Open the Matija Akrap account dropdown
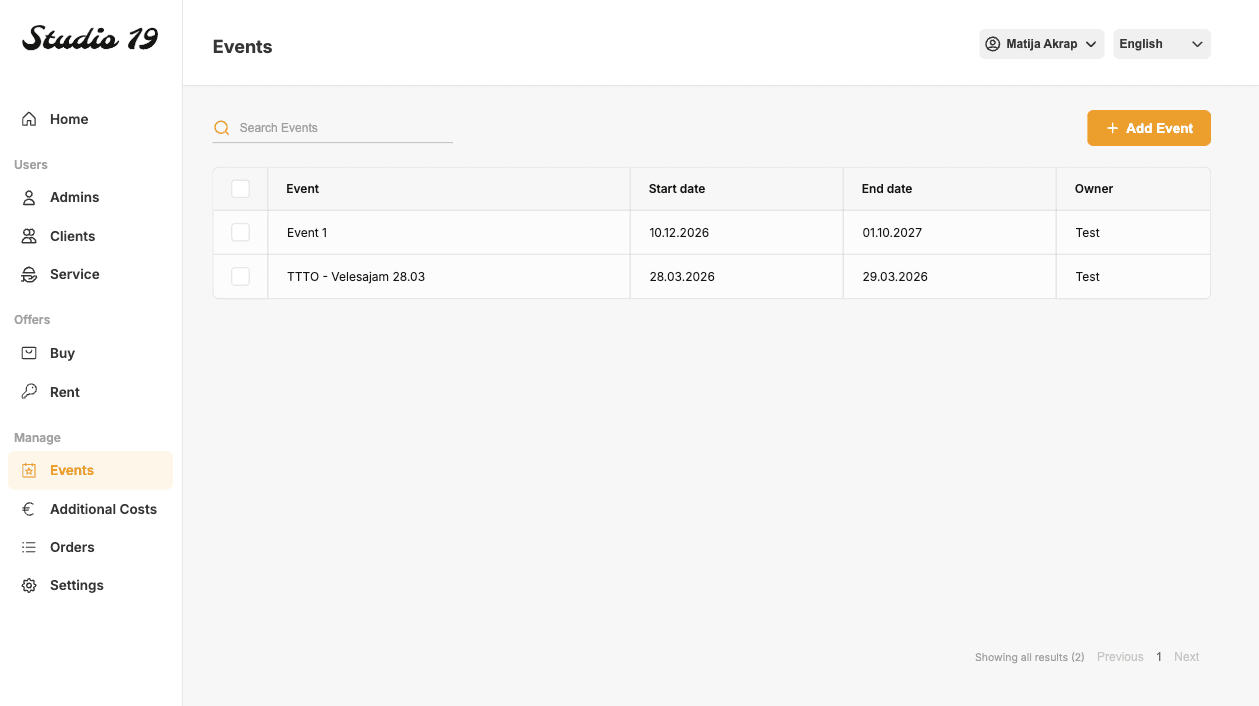This screenshot has height=706, width=1259. (x=1041, y=43)
